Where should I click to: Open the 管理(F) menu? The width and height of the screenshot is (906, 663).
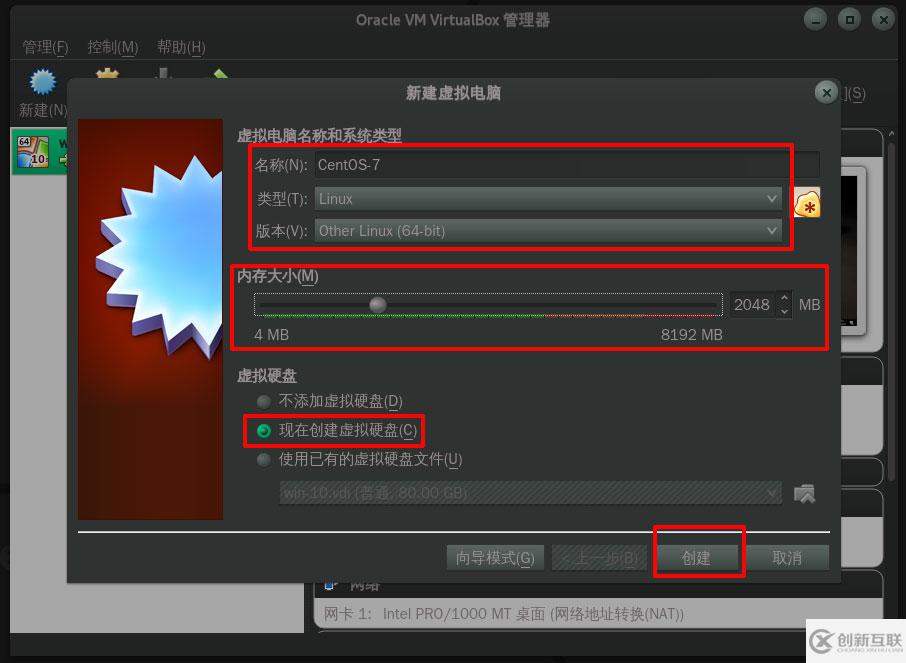click(x=45, y=47)
